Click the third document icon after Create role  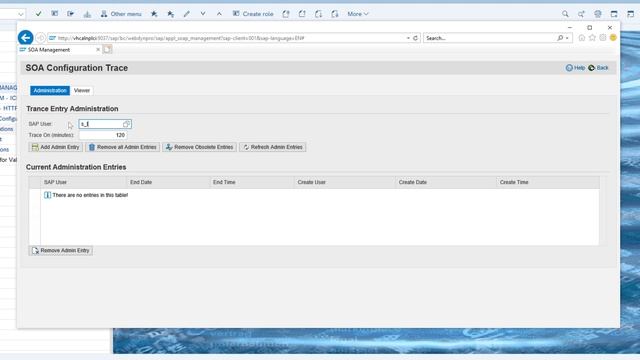point(318,14)
